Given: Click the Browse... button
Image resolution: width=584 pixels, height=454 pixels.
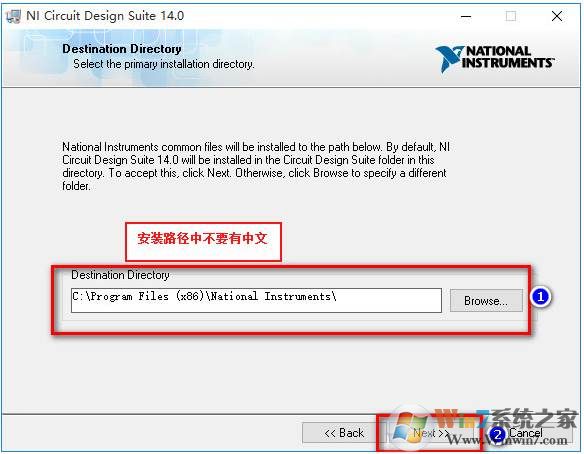Looking at the screenshot, I should pos(486,300).
